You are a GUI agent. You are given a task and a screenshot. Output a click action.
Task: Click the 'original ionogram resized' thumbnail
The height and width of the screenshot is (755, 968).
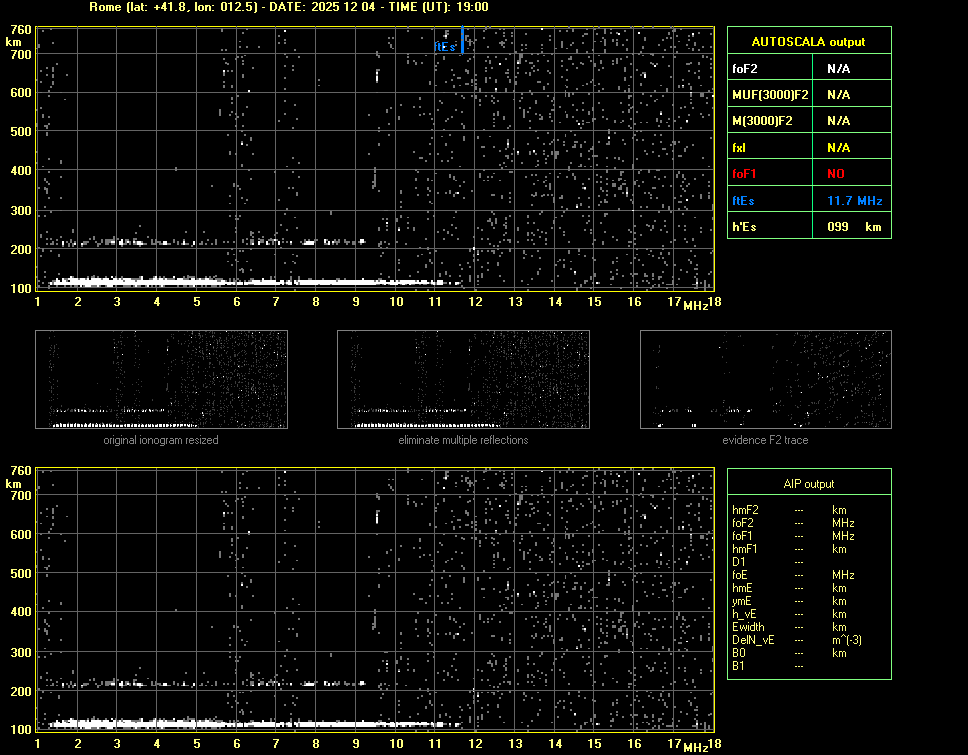pos(161,380)
